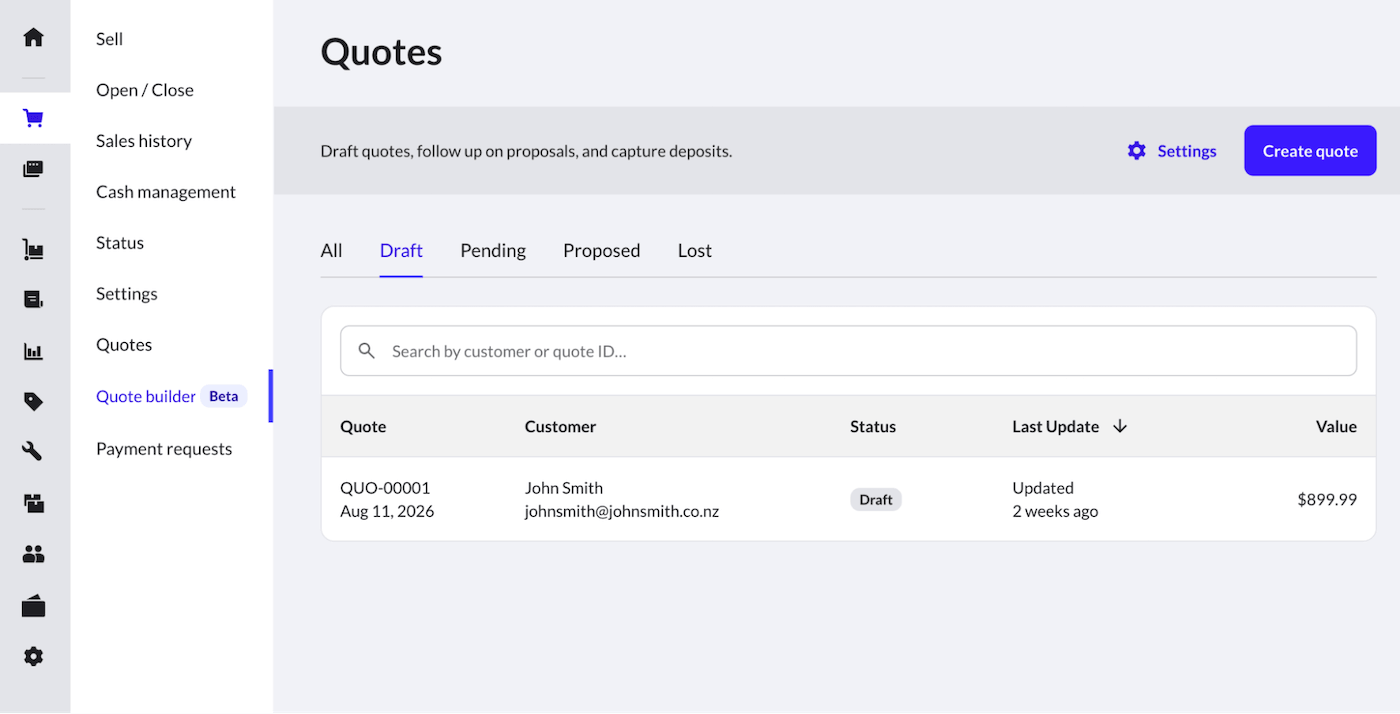
Task: Sort by the Customer column header
Action: point(560,426)
